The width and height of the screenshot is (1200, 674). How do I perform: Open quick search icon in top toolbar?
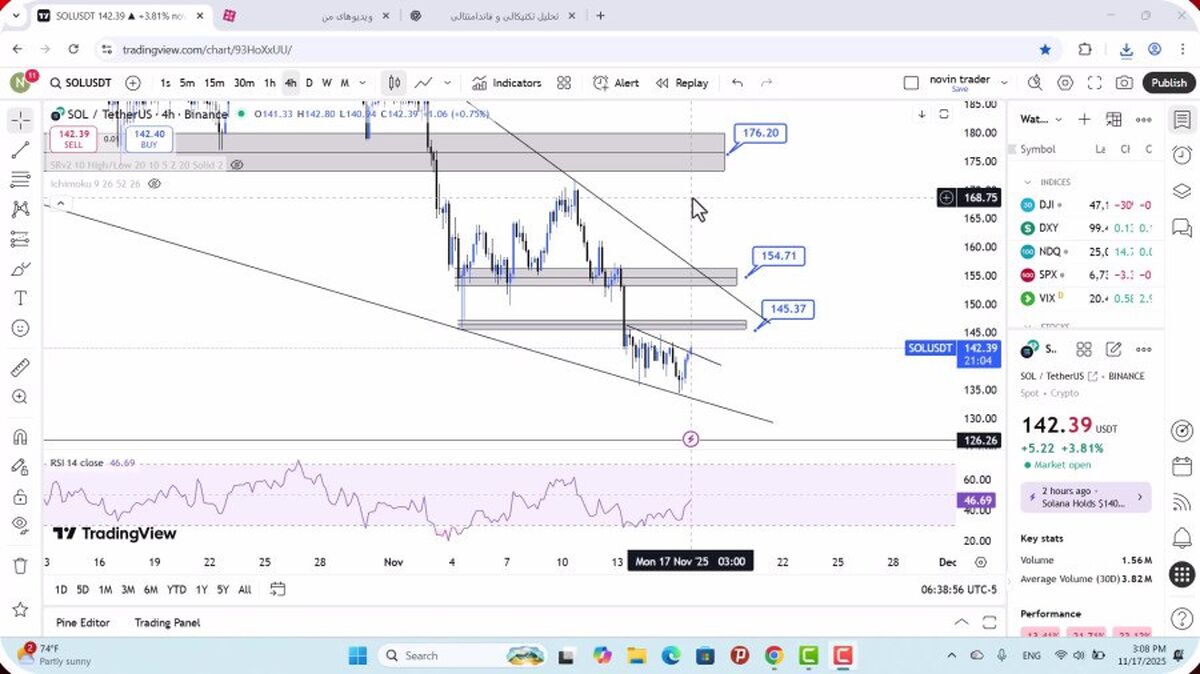click(1035, 83)
